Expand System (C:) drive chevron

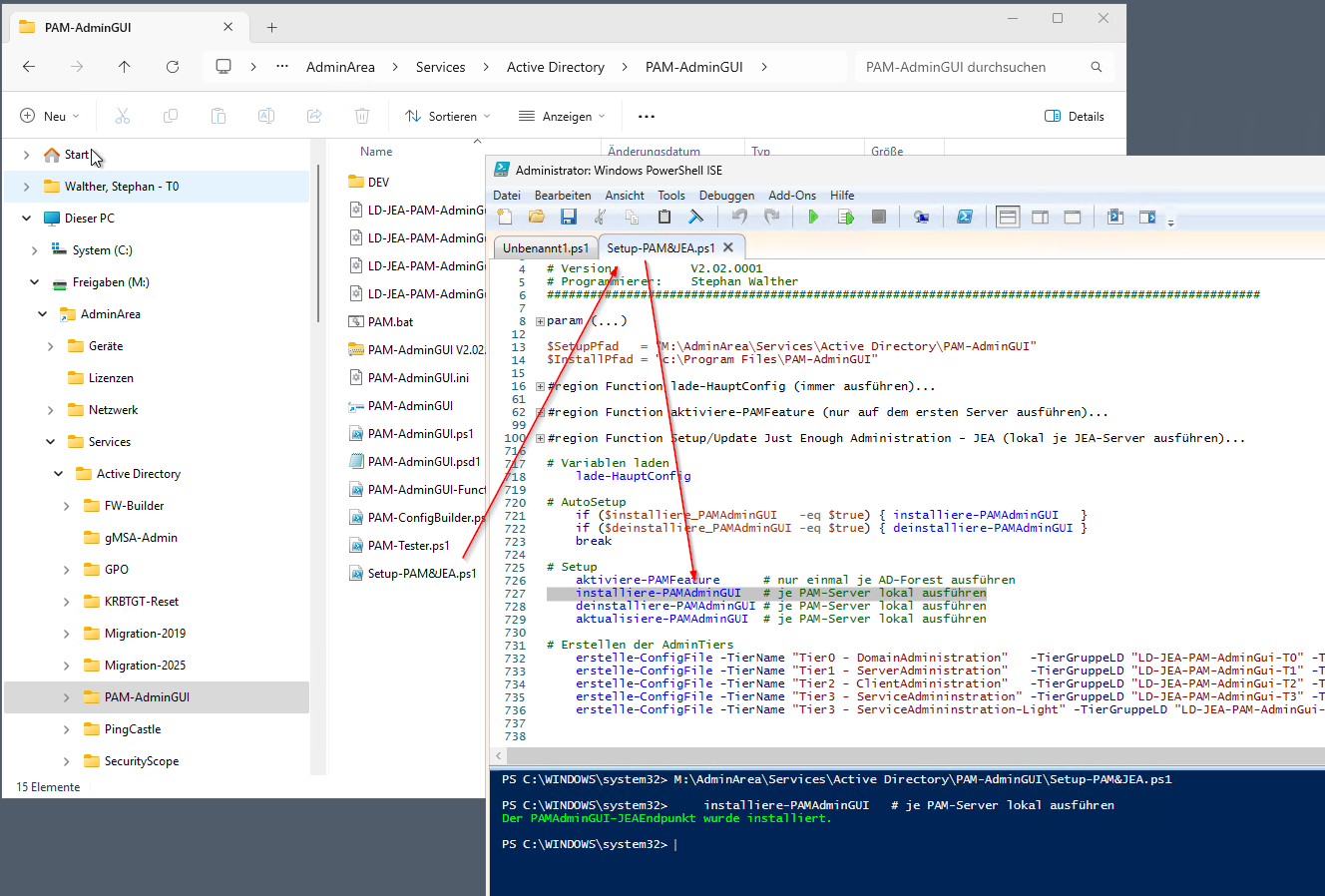point(34,250)
